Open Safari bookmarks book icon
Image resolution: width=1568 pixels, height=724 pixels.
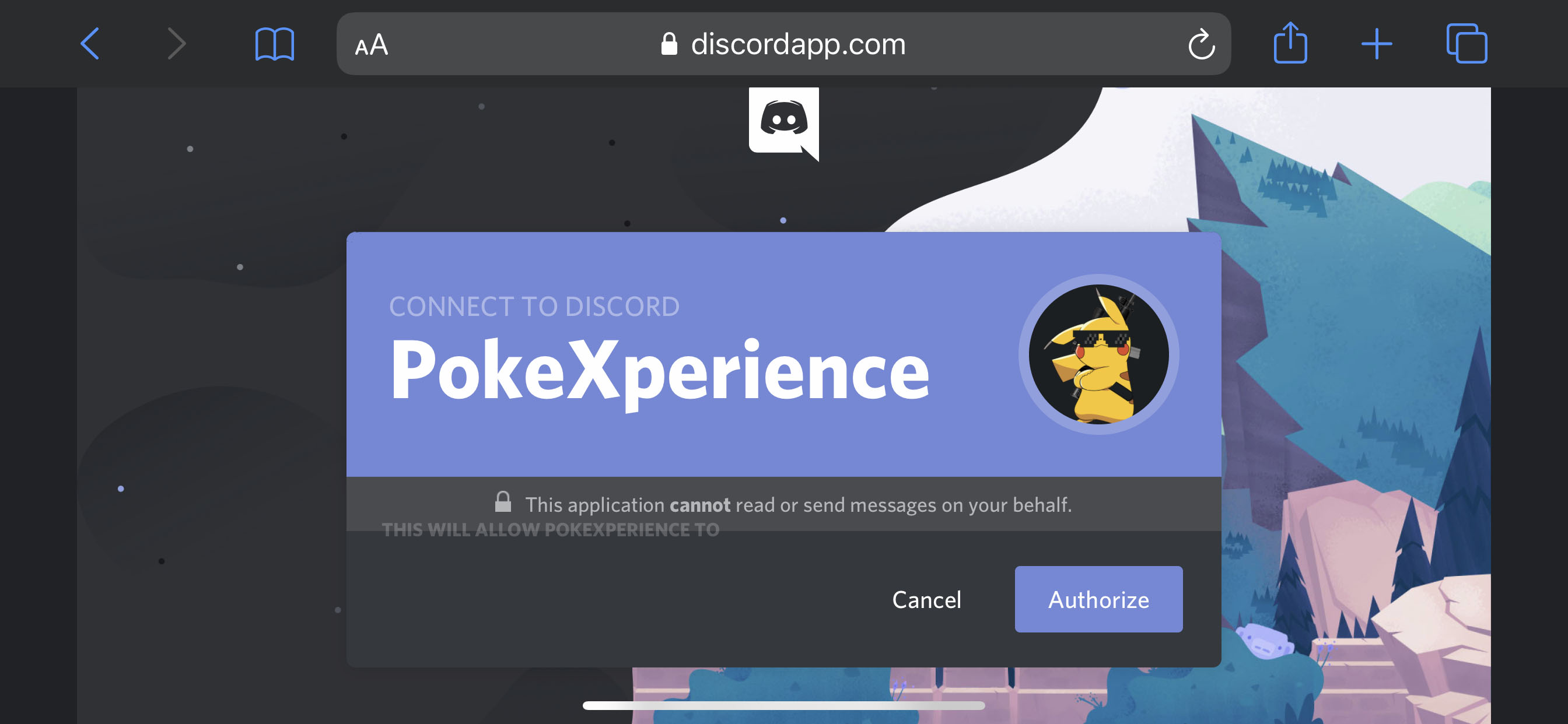pyautogui.click(x=275, y=44)
